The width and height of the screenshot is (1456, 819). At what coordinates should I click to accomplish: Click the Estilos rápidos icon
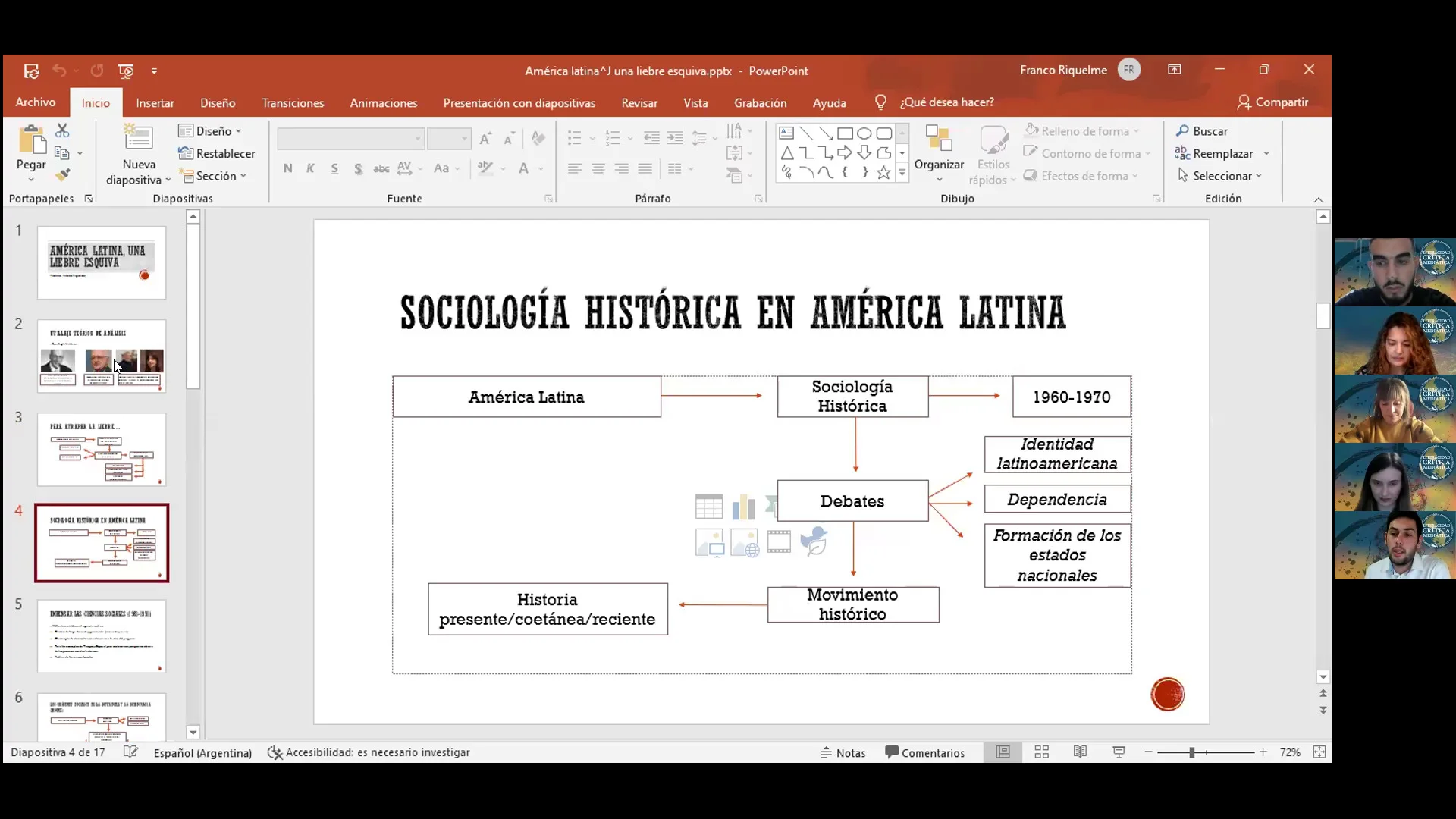(x=993, y=140)
